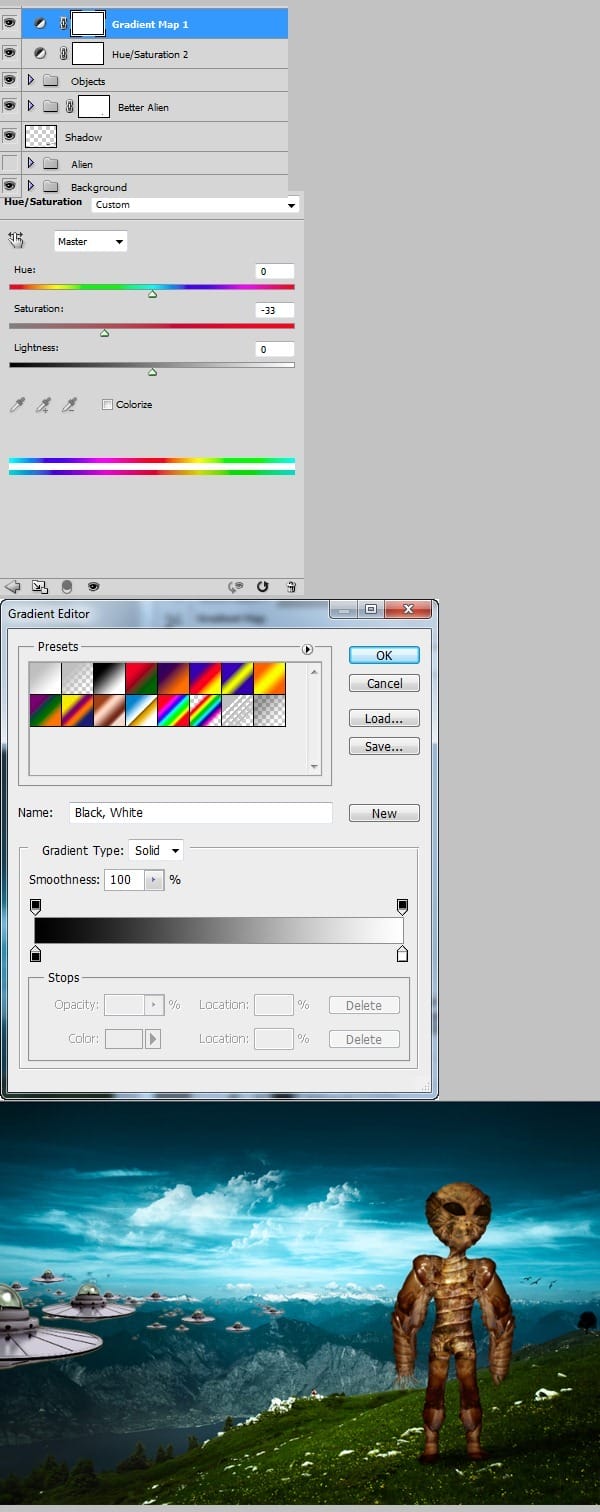Hide the Gradient Map 1 layer

click(10, 22)
